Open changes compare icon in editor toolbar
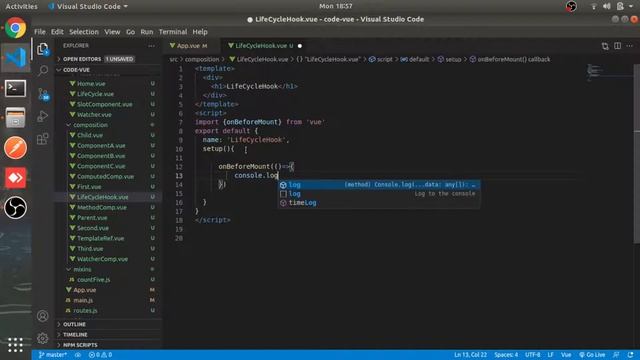Screen dimensions: 640x360 tap(605, 46)
